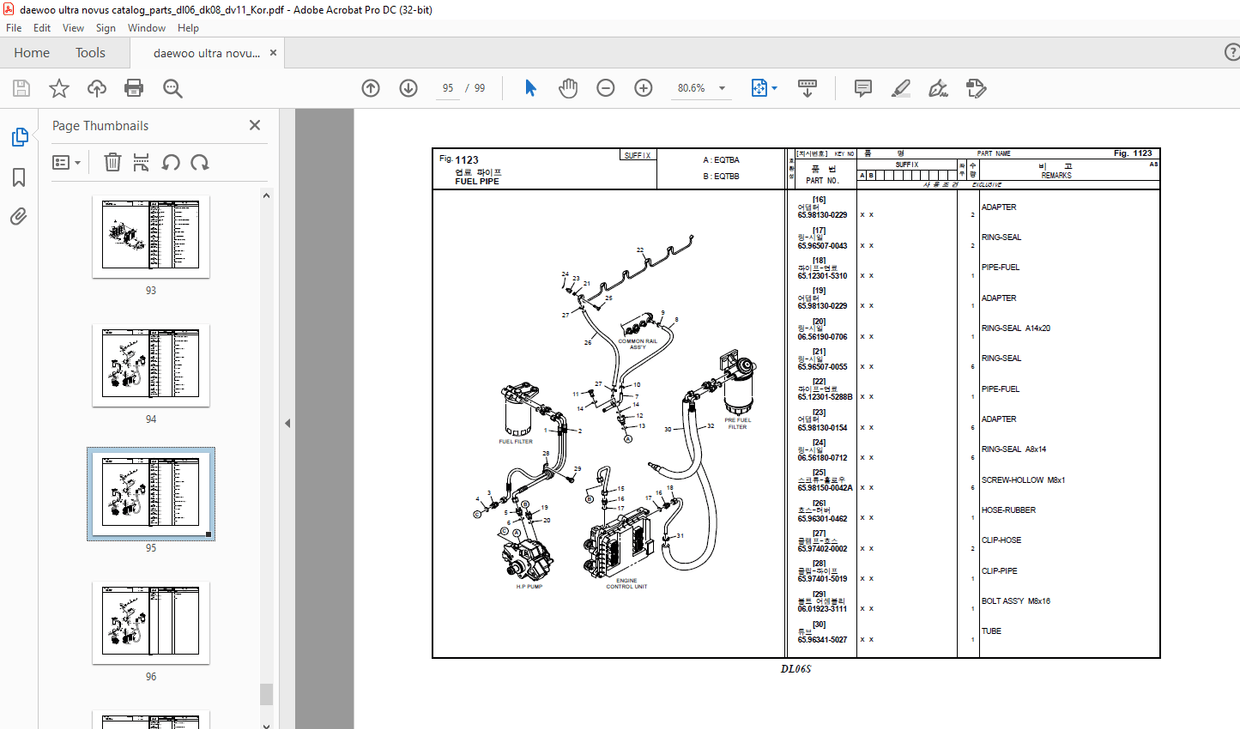Toggle the Selection arrow tool
The height and width of the screenshot is (729, 1240).
coord(529,88)
